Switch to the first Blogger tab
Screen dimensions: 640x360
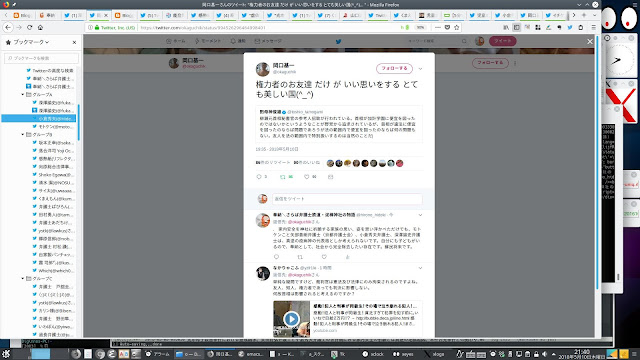click(x=22, y=15)
